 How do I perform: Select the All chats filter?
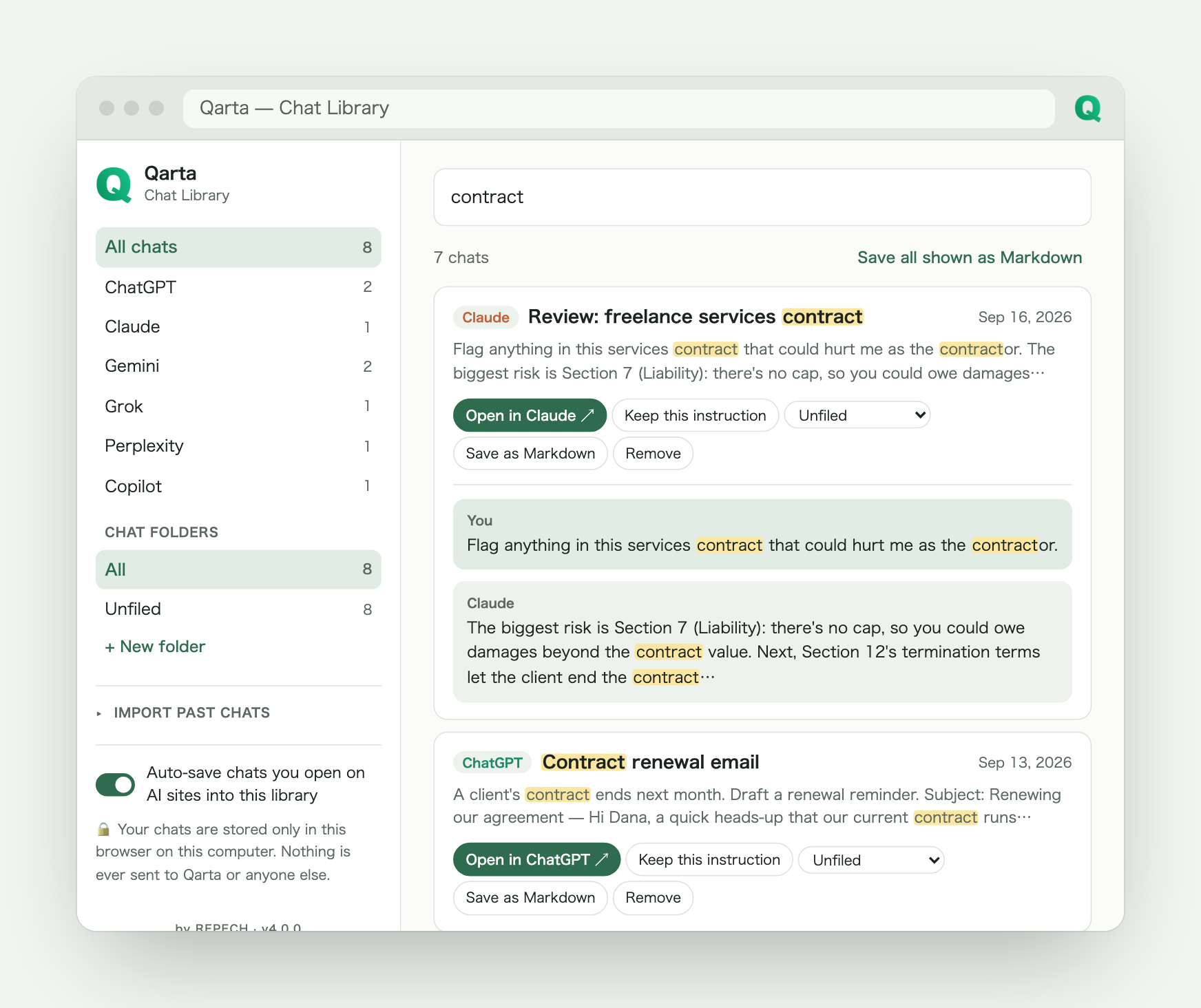[238, 247]
